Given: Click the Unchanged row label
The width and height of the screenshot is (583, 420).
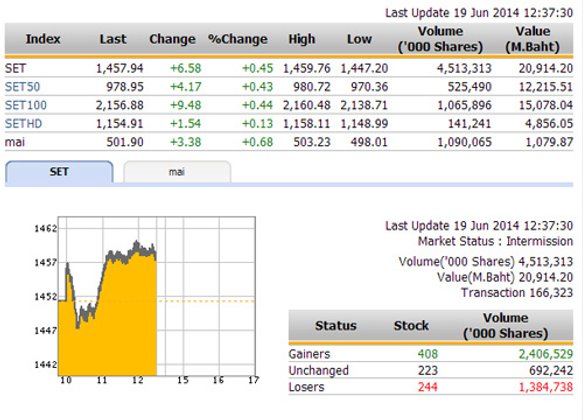Looking at the screenshot, I should click(319, 371).
